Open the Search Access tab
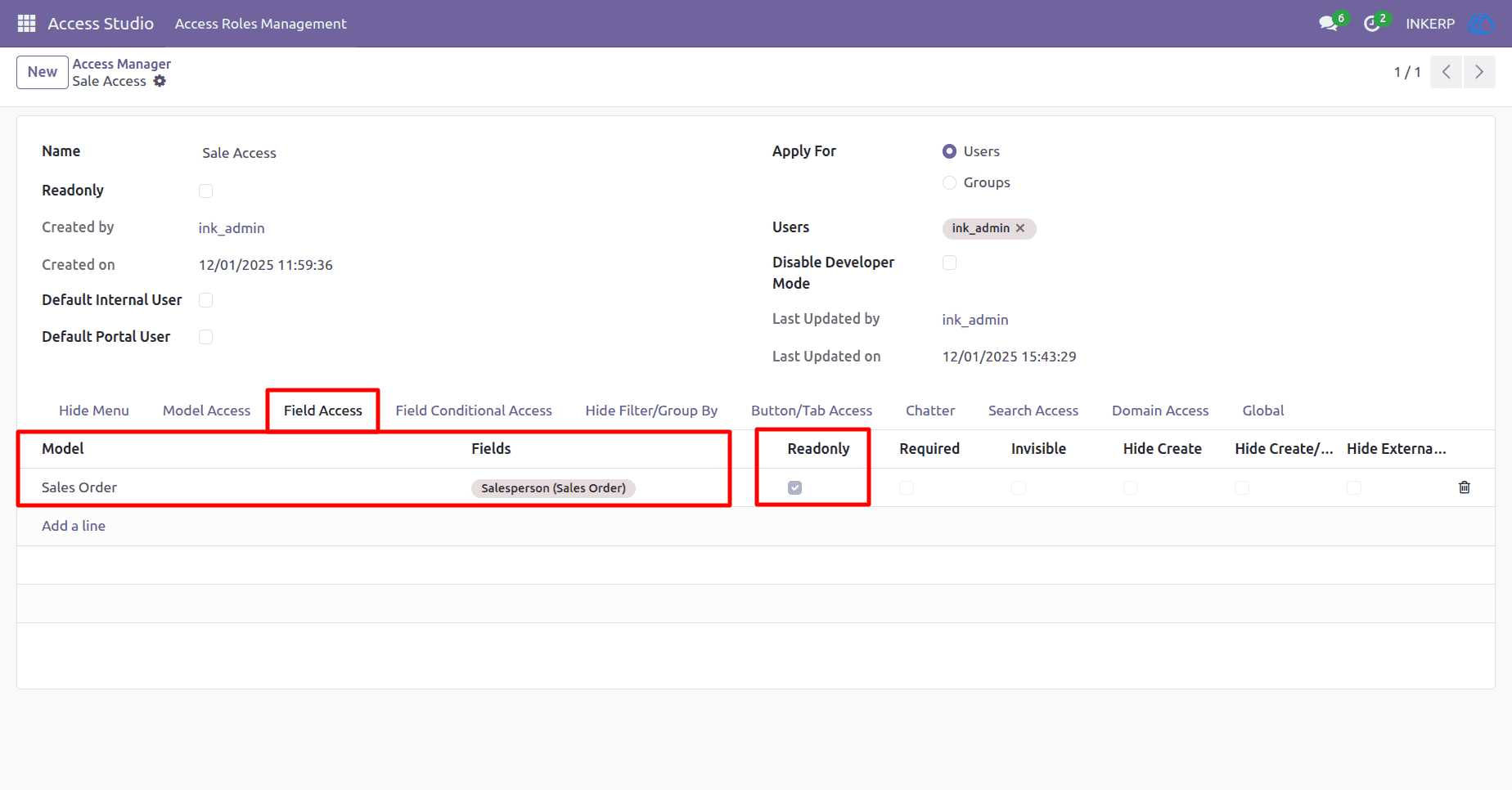This screenshot has width=1512, height=790. [1033, 411]
